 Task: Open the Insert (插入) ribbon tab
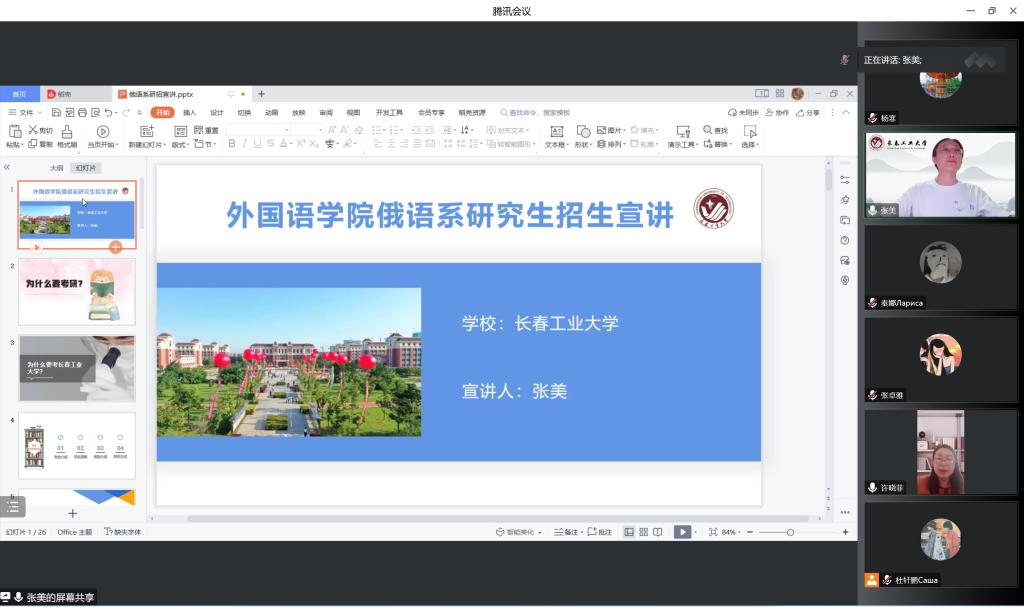tap(189, 113)
